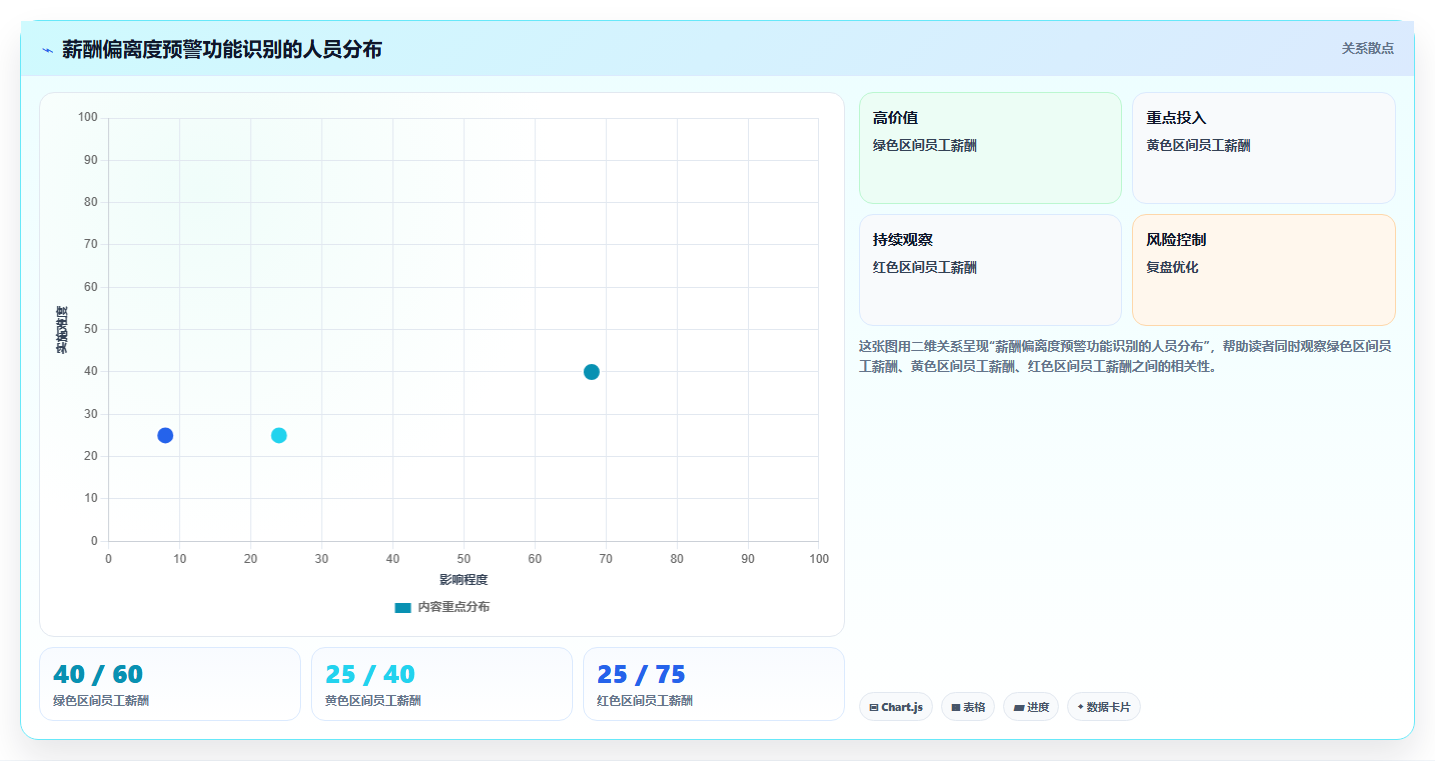
Task: Click the 进度 tag
Action: coord(1031,707)
